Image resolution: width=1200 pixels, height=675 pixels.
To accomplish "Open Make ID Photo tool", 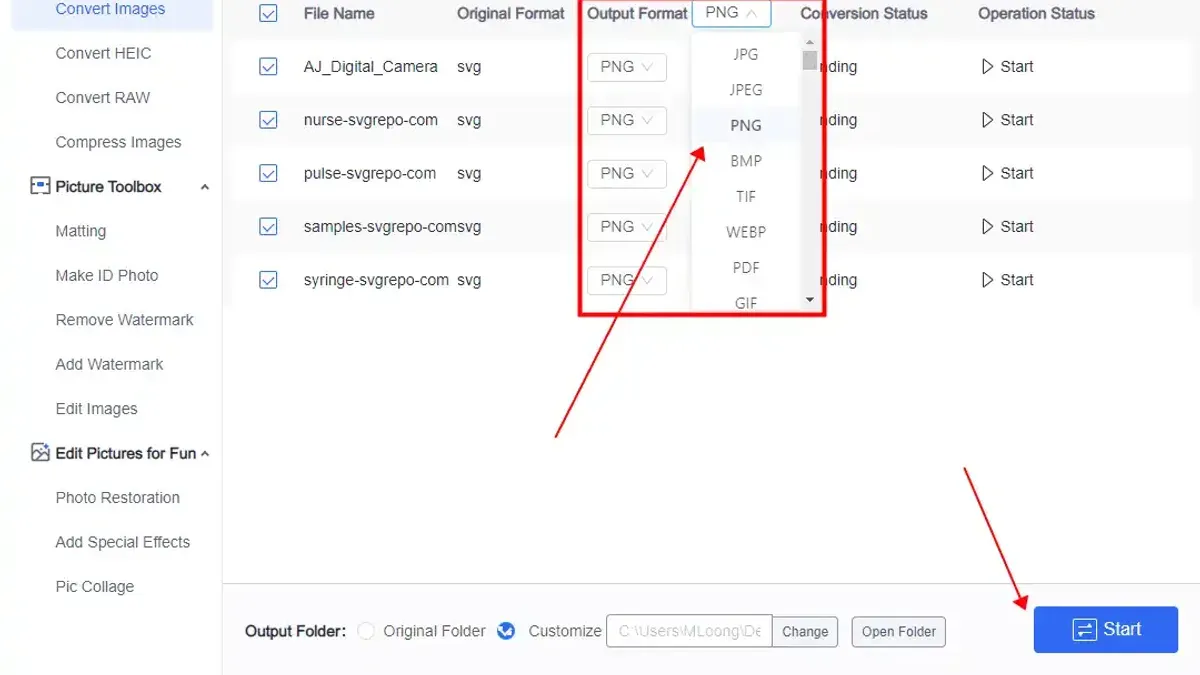I will [x=107, y=276].
